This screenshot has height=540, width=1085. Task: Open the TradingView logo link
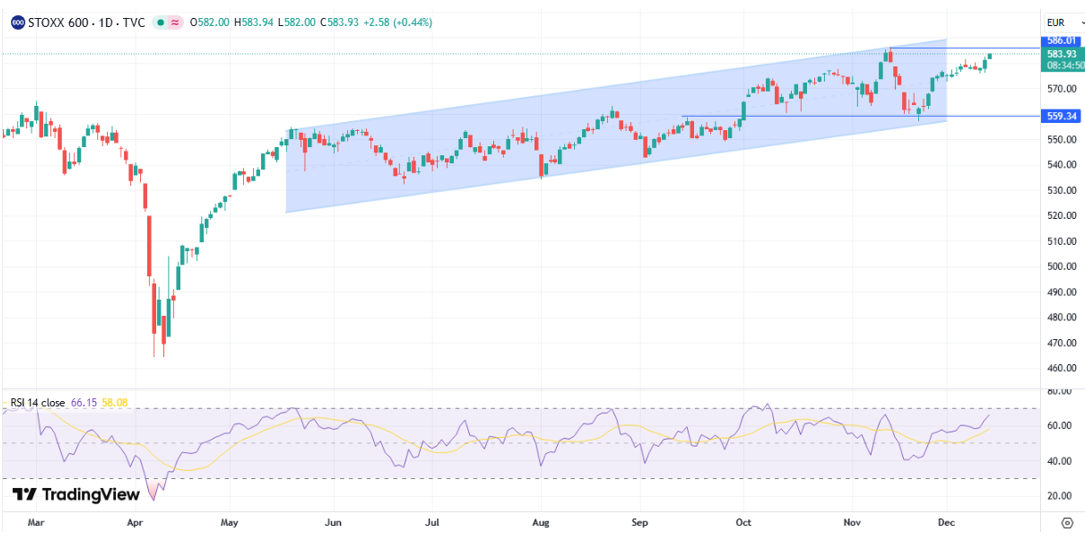click(x=76, y=494)
